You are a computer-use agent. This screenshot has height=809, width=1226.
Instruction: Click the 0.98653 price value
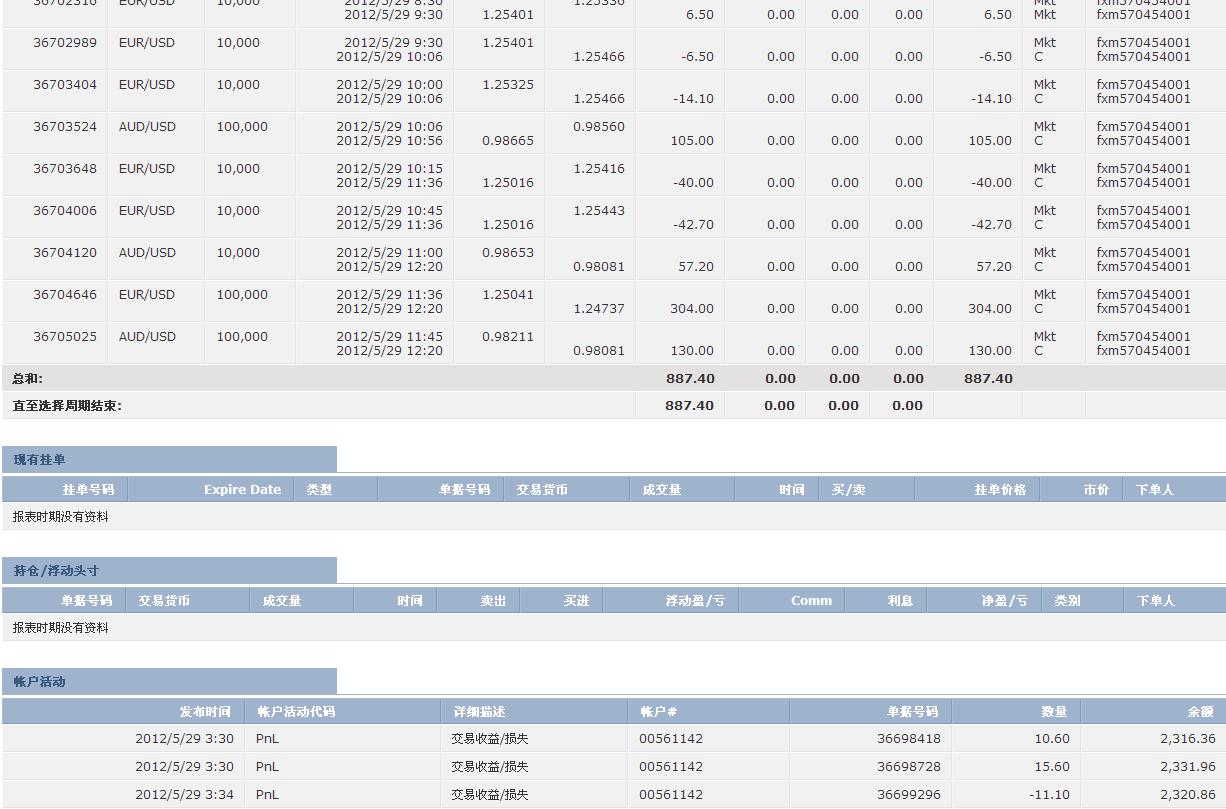click(508, 253)
